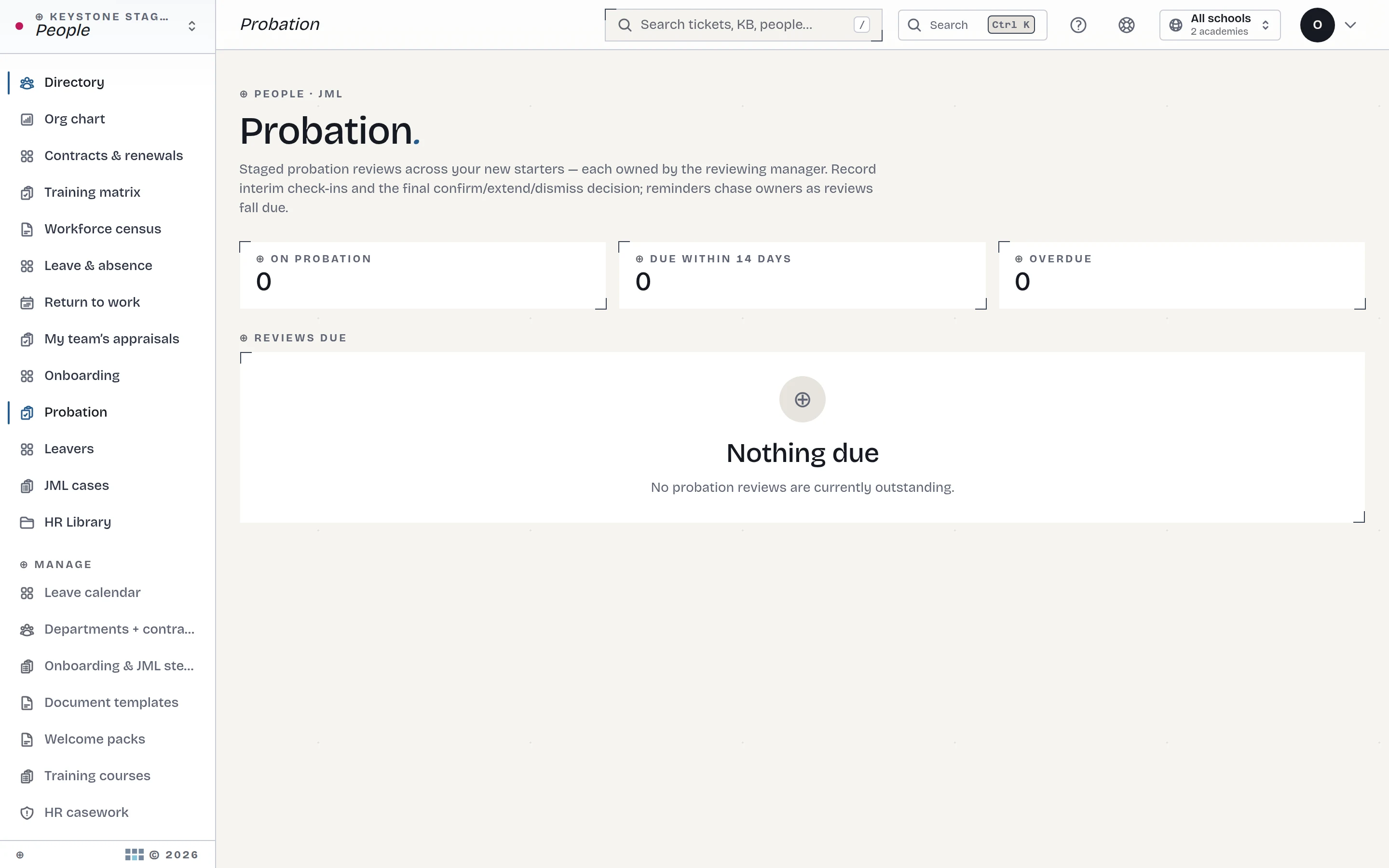The image size is (1389, 868).
Task: Click the crosshair icon in the sidebar footer
Action: (x=20, y=855)
